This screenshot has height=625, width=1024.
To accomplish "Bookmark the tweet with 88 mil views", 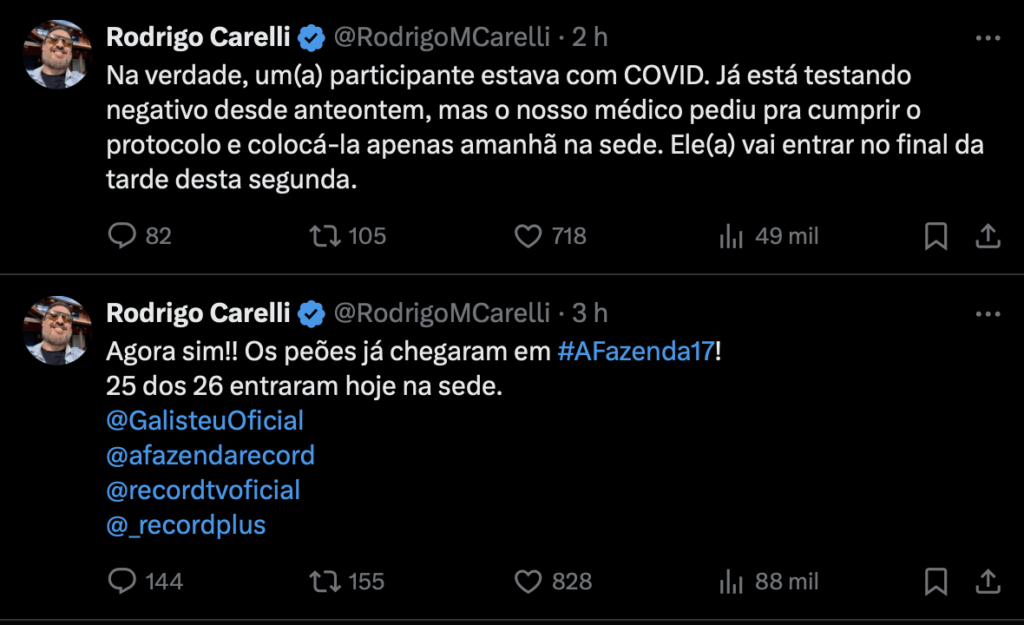I will [x=936, y=581].
